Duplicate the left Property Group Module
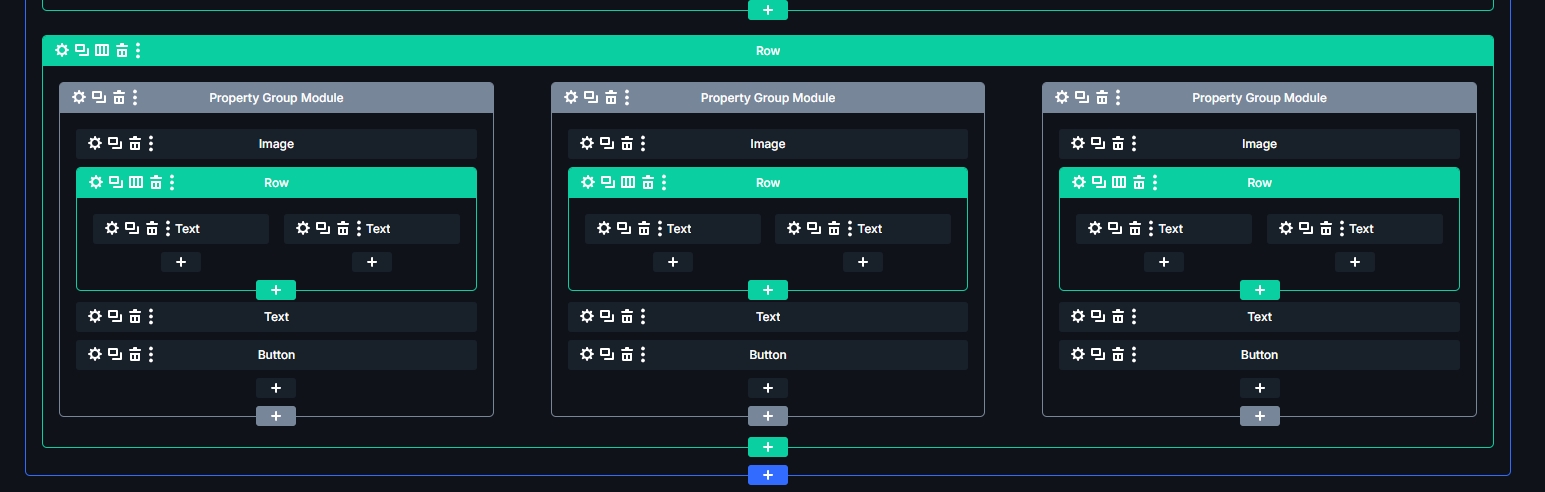Screen dimensions: 1545x492 99,97
